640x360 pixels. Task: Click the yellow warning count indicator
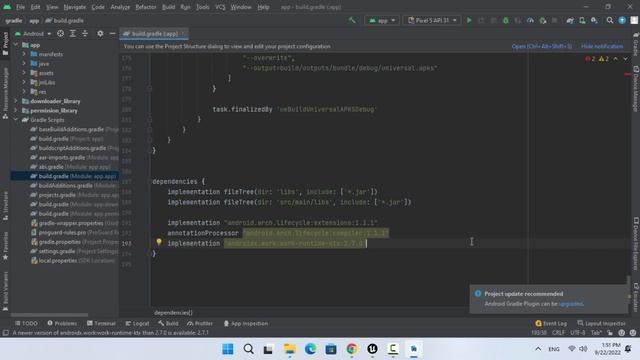(604, 59)
